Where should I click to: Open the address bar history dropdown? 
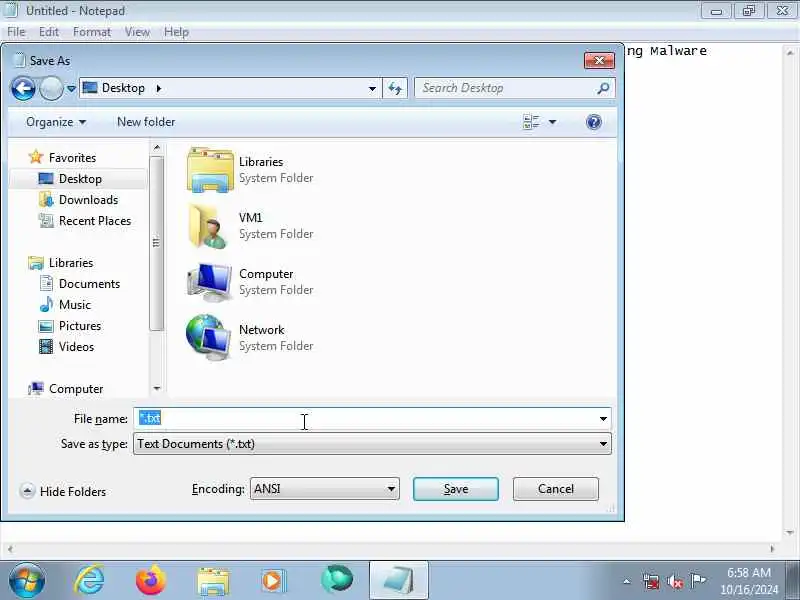coord(372,89)
